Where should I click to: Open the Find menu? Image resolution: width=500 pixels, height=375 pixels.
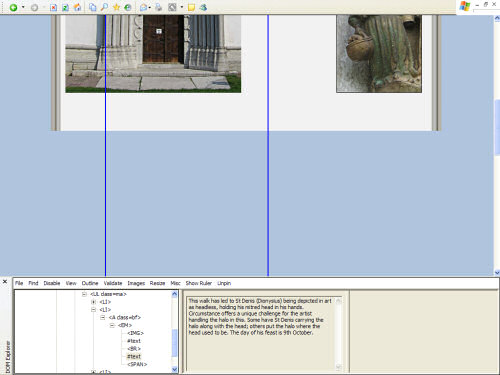pyautogui.click(x=33, y=283)
